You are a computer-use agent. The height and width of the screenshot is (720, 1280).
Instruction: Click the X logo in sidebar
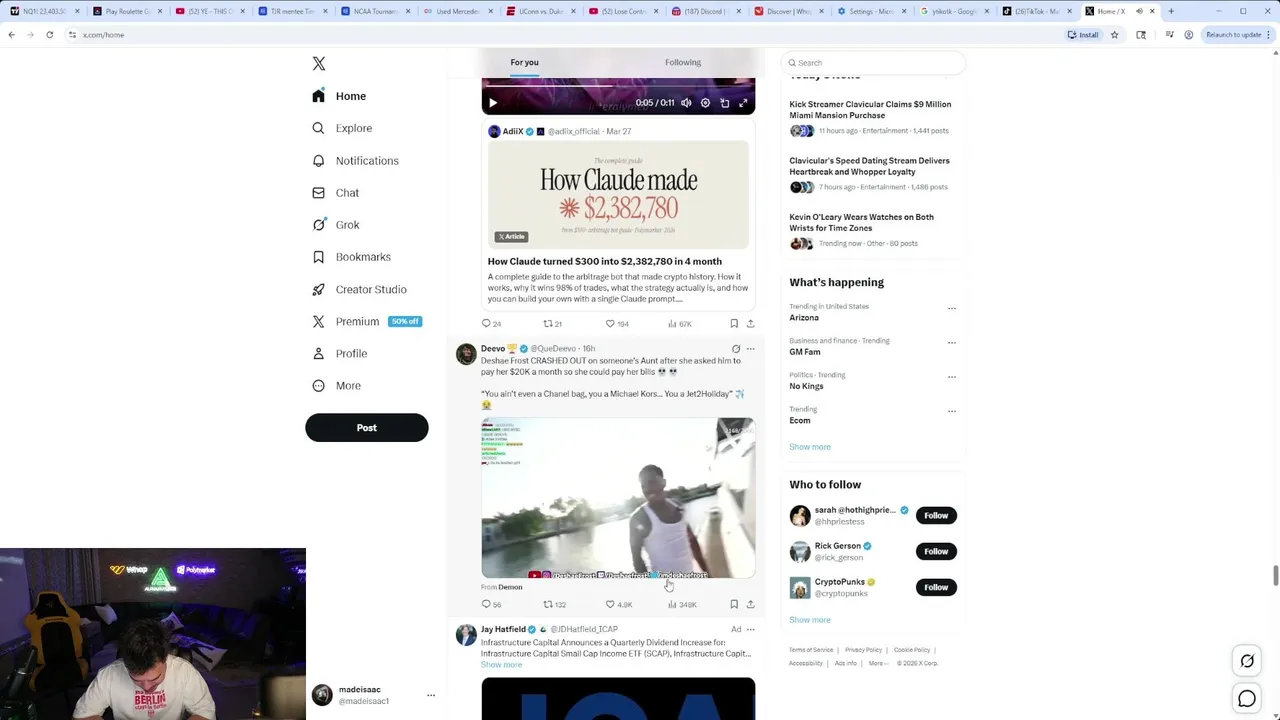click(x=319, y=63)
